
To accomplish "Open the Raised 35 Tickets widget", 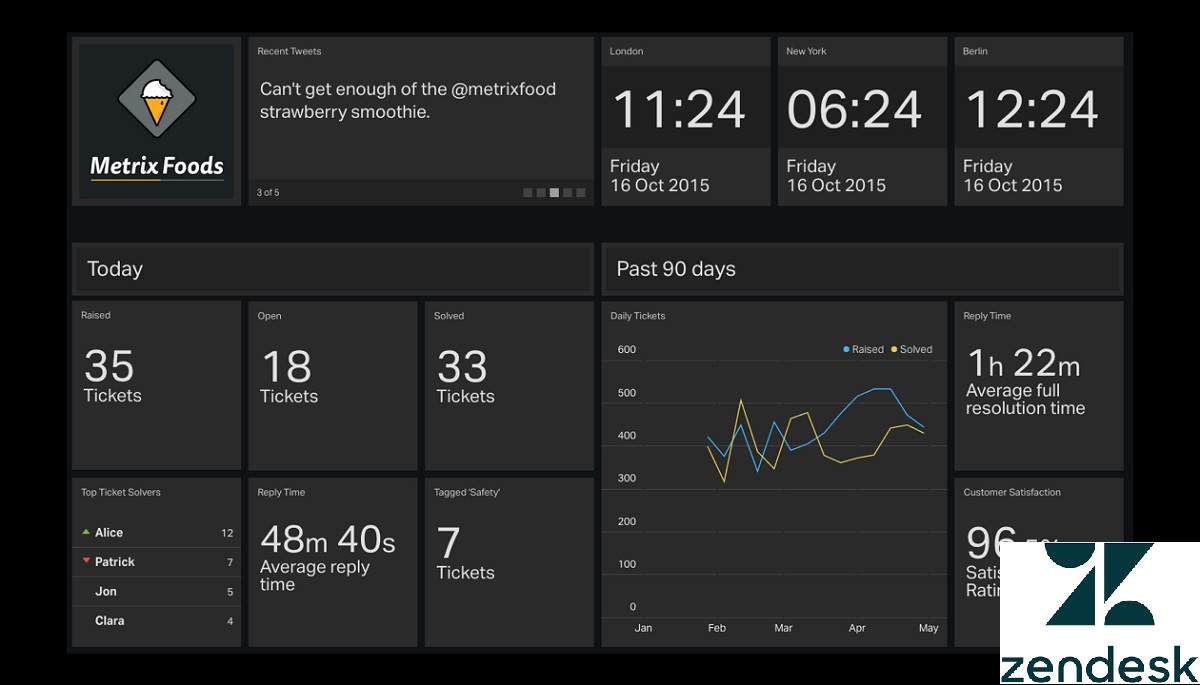I will pyautogui.click(x=157, y=385).
